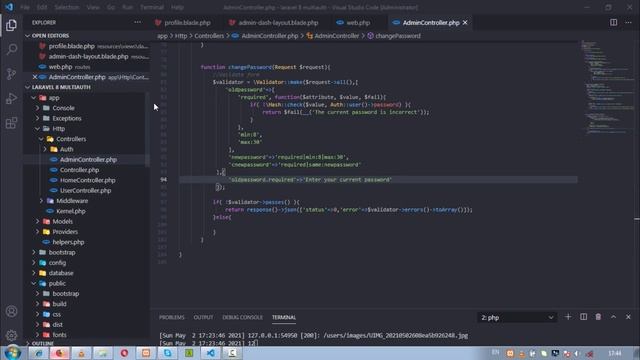The height and width of the screenshot is (360, 640).
Task: Split the terminal panel
Action: pyautogui.click(x=583, y=317)
